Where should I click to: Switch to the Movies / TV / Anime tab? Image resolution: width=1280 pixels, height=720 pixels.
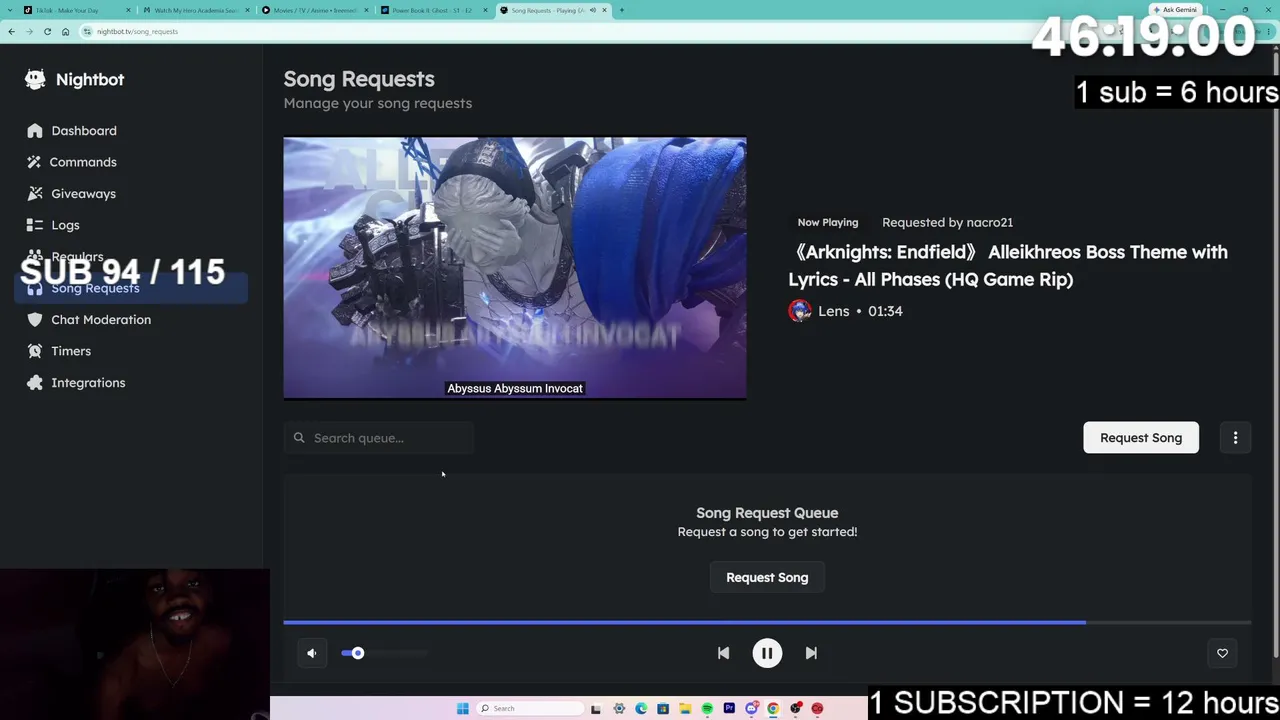pyautogui.click(x=314, y=10)
